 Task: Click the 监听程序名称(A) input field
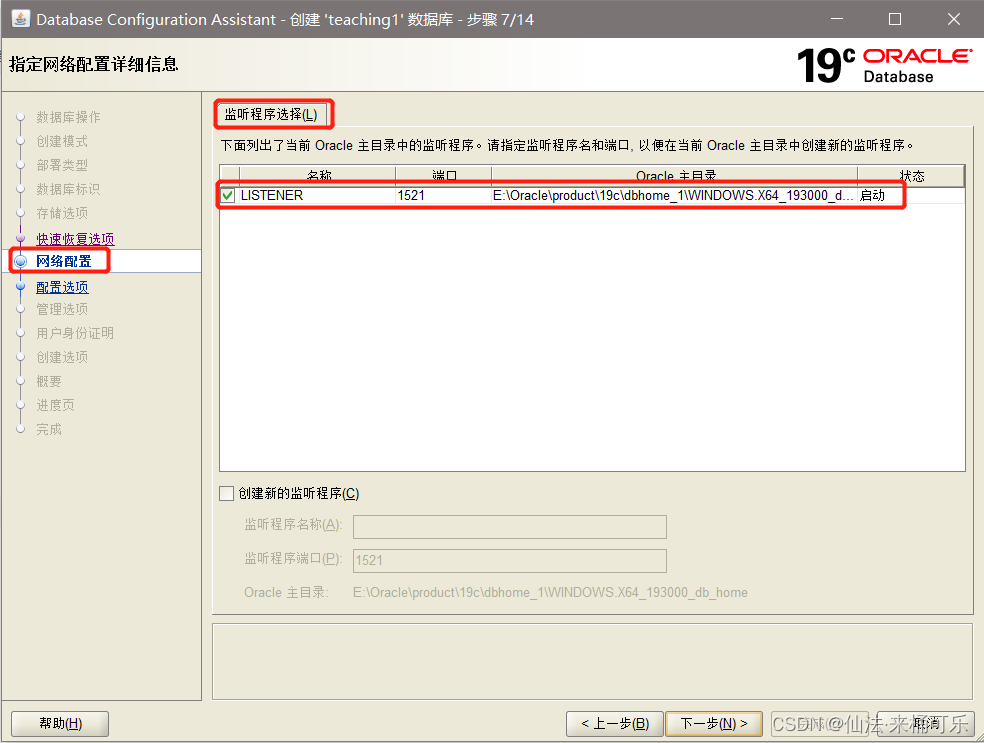pyautogui.click(x=510, y=527)
